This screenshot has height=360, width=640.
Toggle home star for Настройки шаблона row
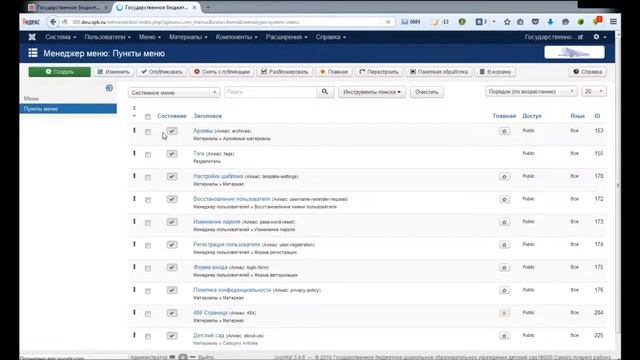tap(504, 176)
